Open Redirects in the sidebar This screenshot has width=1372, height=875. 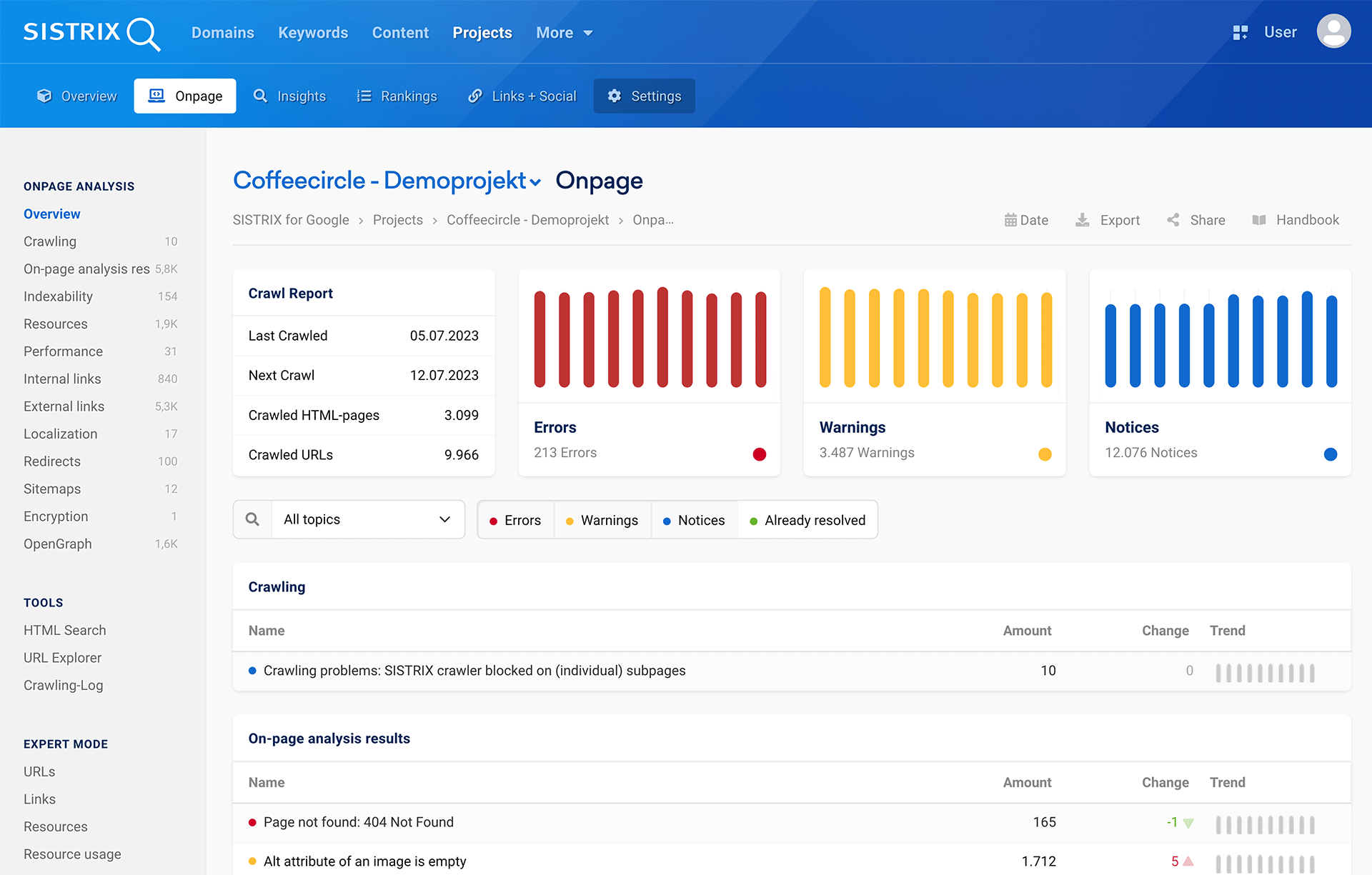(x=100, y=461)
